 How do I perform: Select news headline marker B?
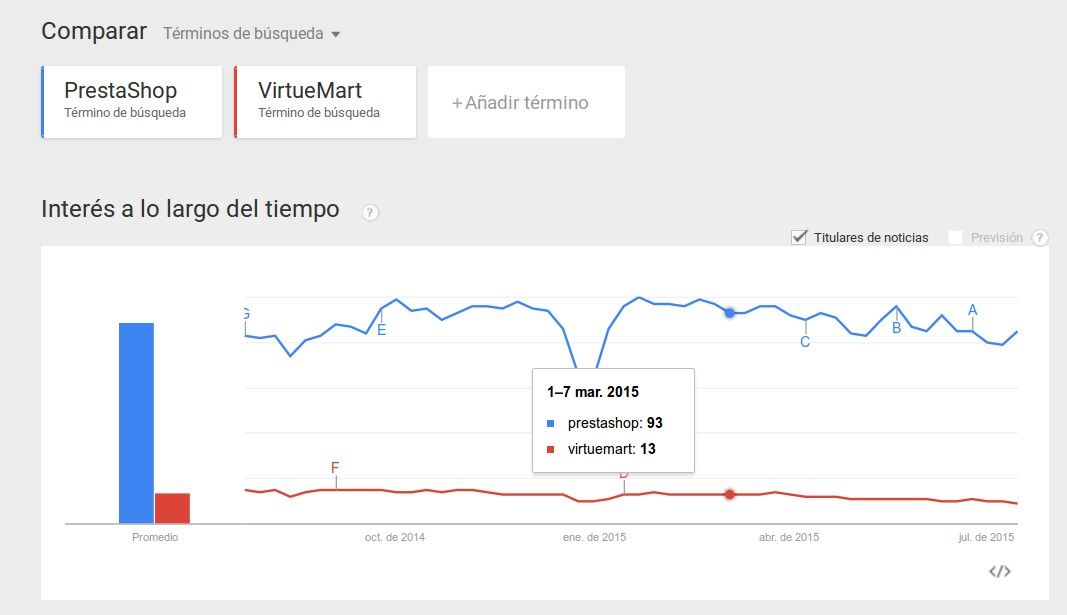click(896, 328)
